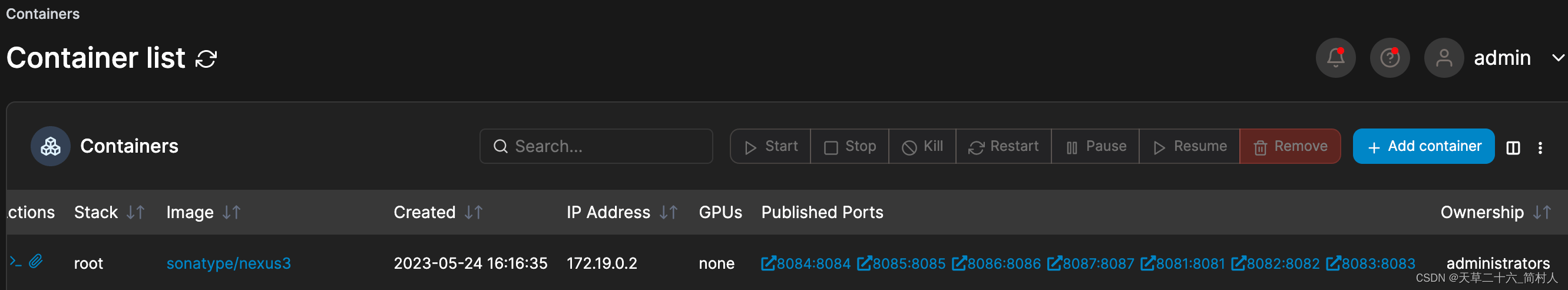Click the IP address 172.19.0.2 cell
This screenshot has height=290, width=1568.
pos(602,263)
